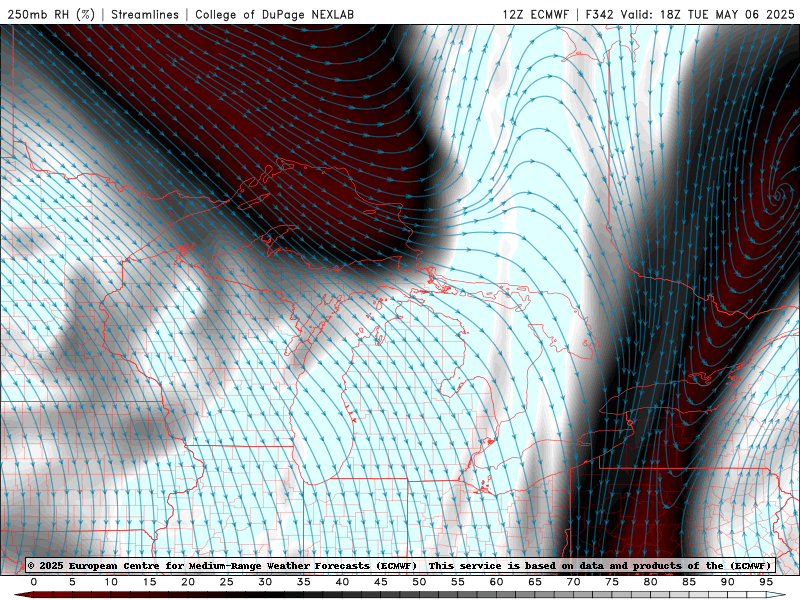Click the "College of DuPage NEXLAB" label

[274, 14]
